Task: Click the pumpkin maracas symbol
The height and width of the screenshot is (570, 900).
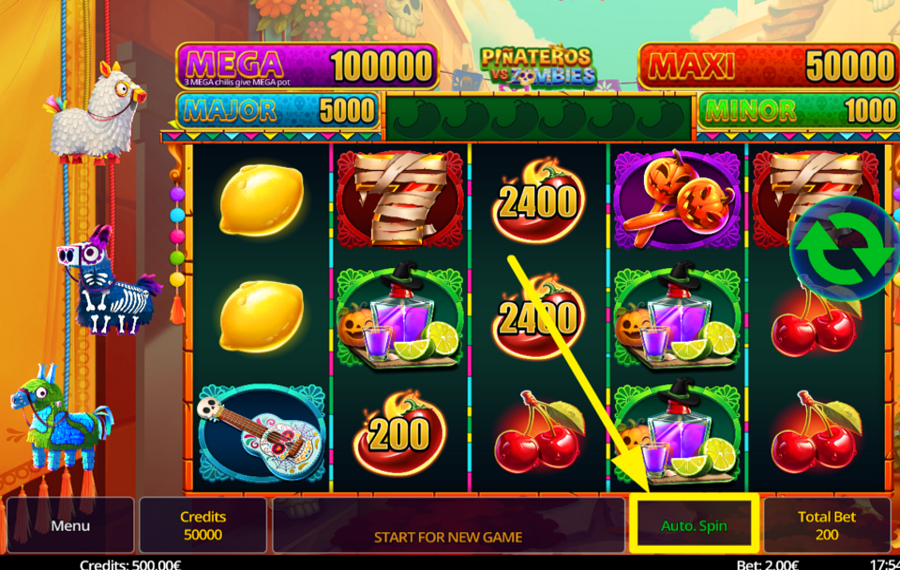Action: click(678, 199)
